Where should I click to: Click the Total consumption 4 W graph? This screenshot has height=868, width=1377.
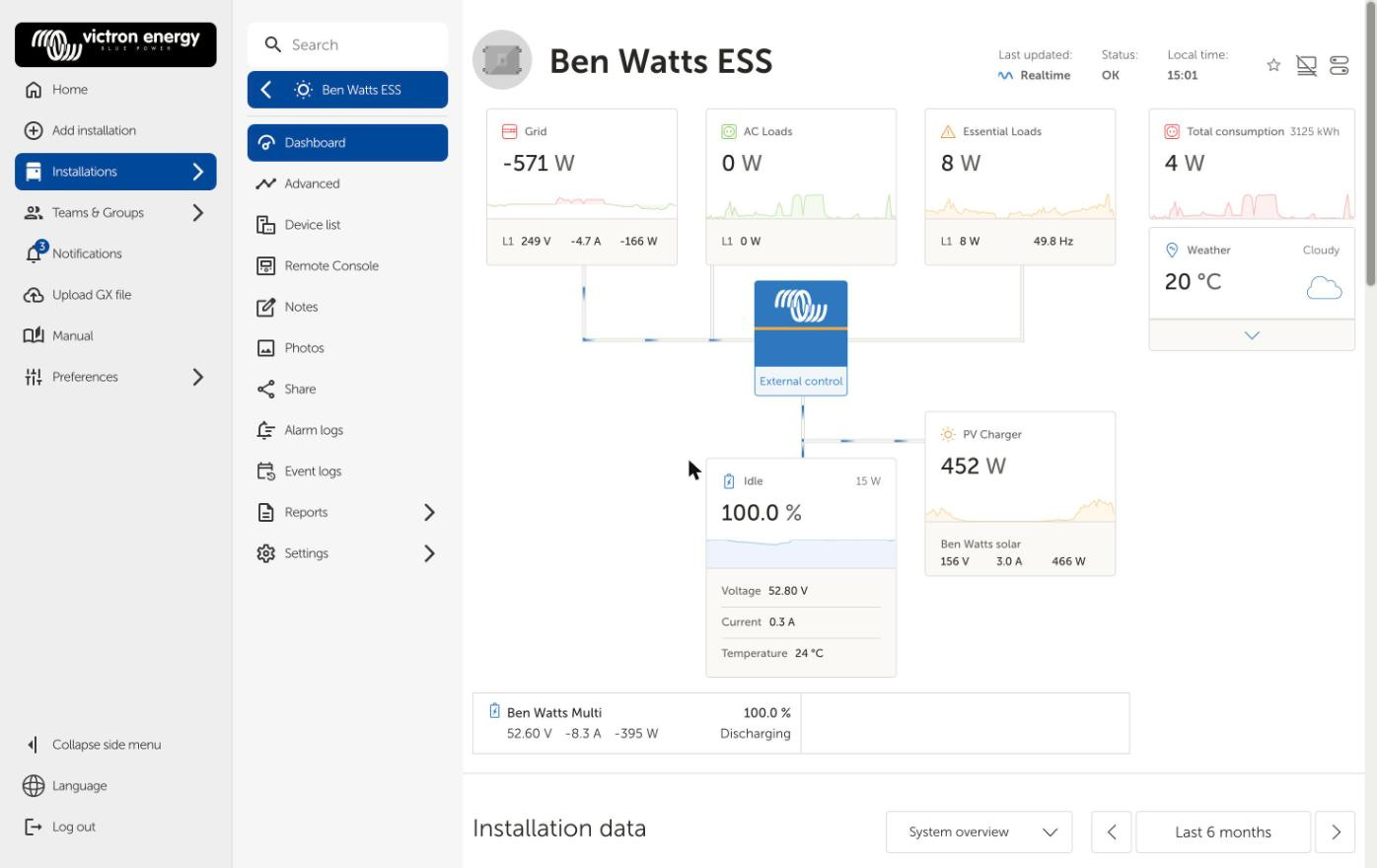coord(1252,205)
